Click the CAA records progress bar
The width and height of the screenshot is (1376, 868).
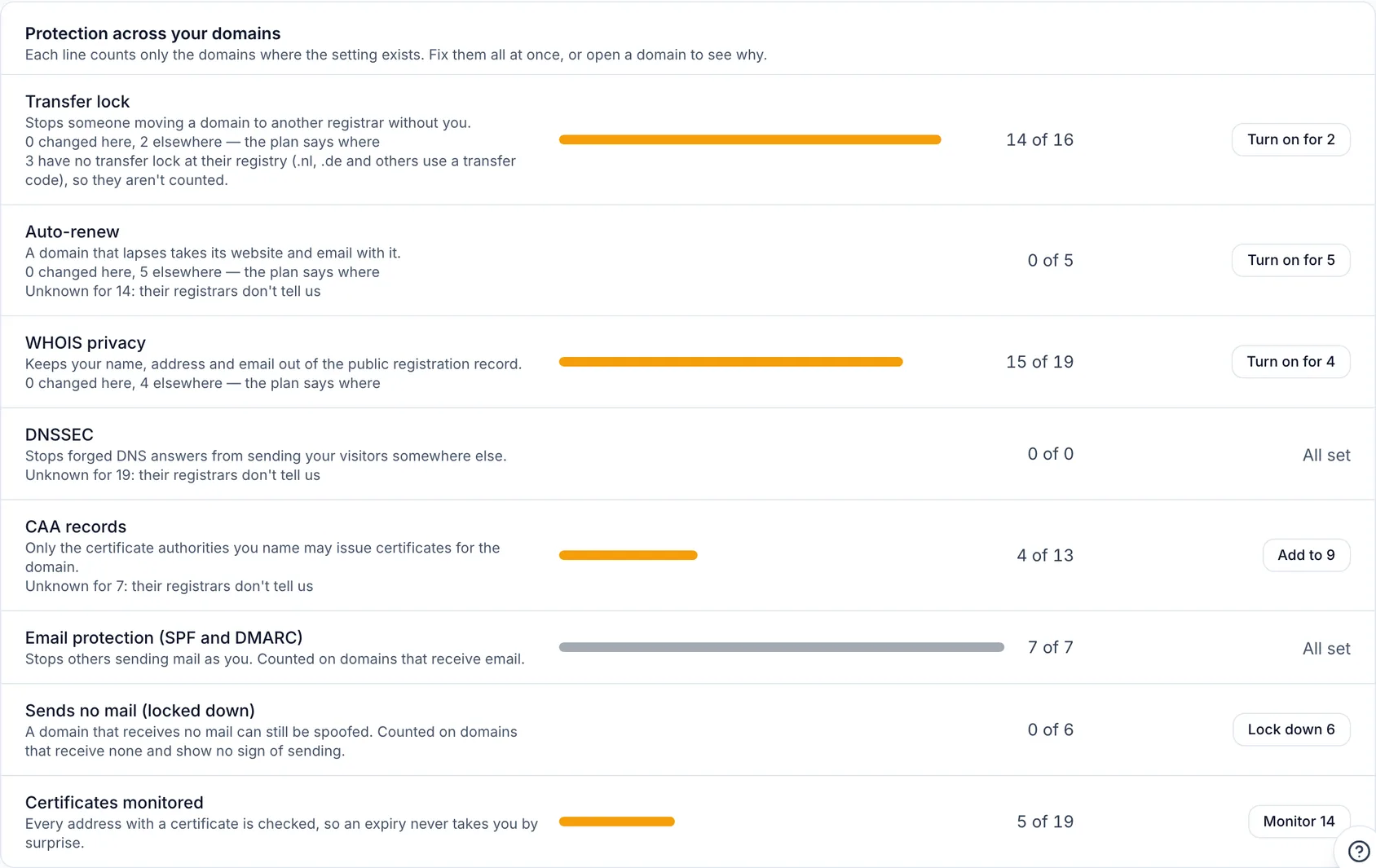point(628,555)
